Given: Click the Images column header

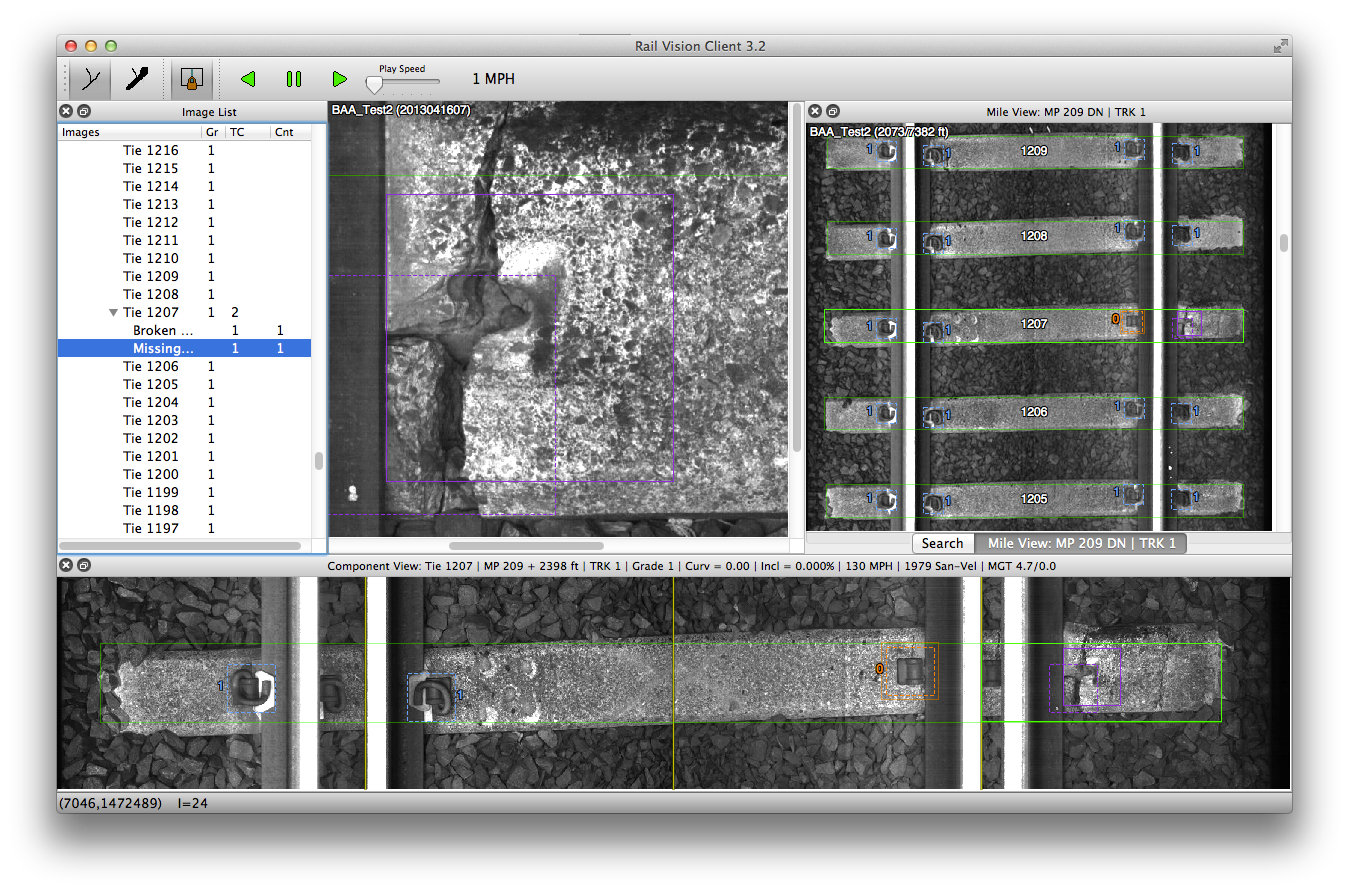Looking at the screenshot, I should point(81,132).
